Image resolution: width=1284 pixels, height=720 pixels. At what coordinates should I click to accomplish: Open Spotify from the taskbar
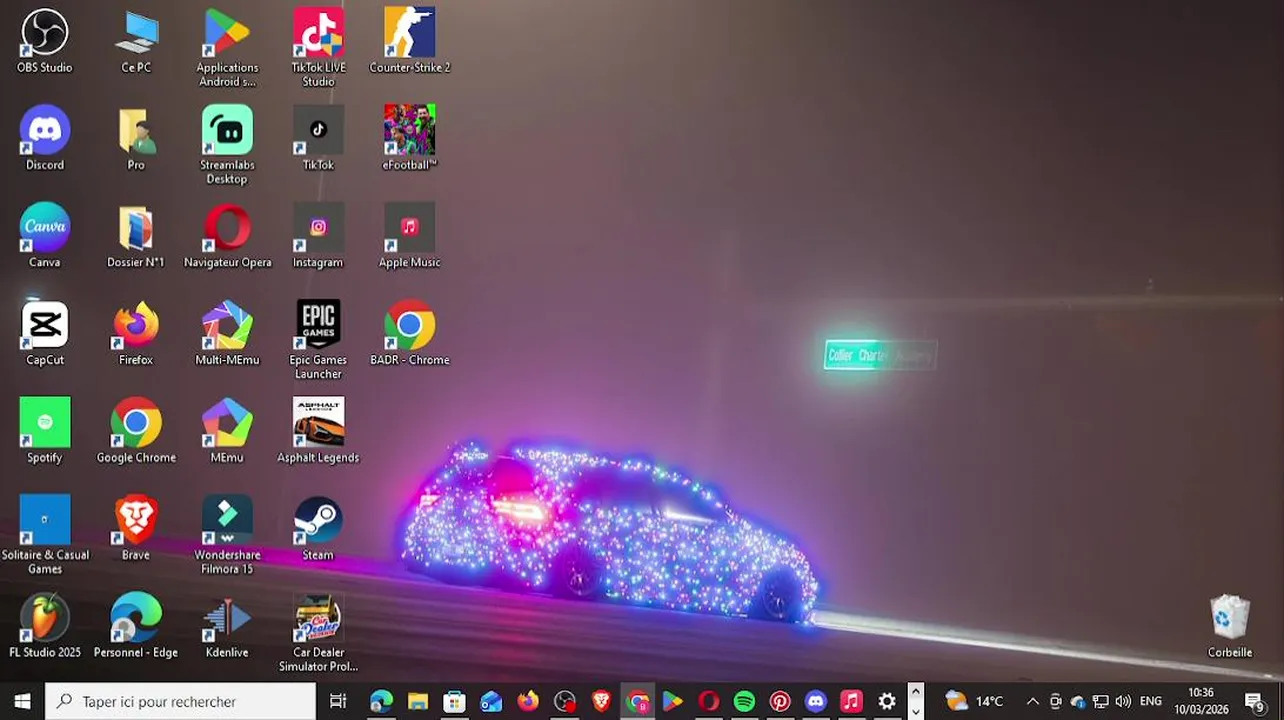click(744, 701)
